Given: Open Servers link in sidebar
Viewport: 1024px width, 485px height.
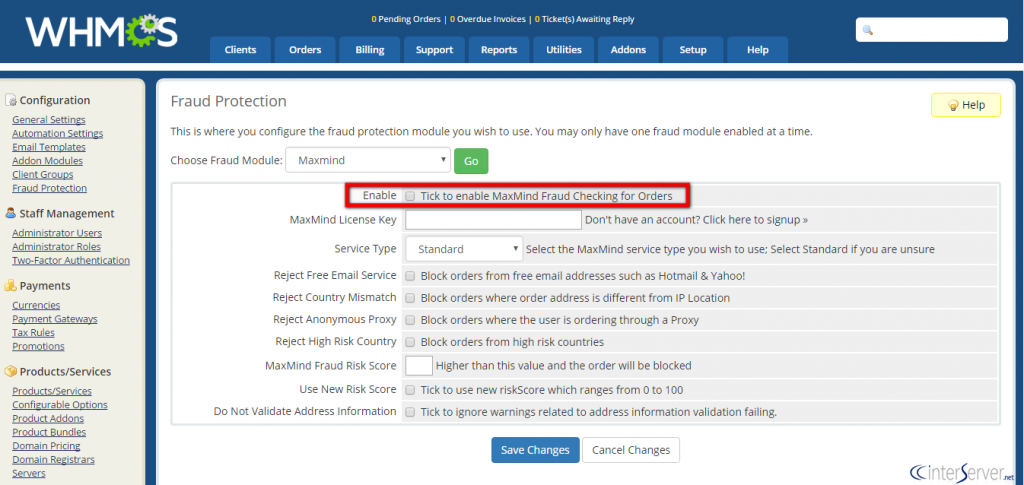Looking at the screenshot, I should tap(29, 473).
